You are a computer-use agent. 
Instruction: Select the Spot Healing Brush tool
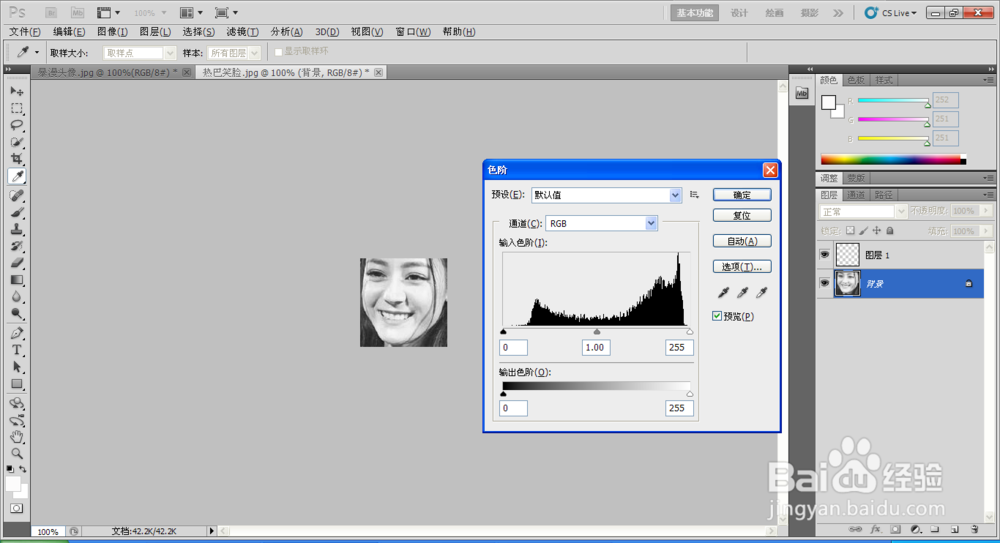tap(17, 195)
